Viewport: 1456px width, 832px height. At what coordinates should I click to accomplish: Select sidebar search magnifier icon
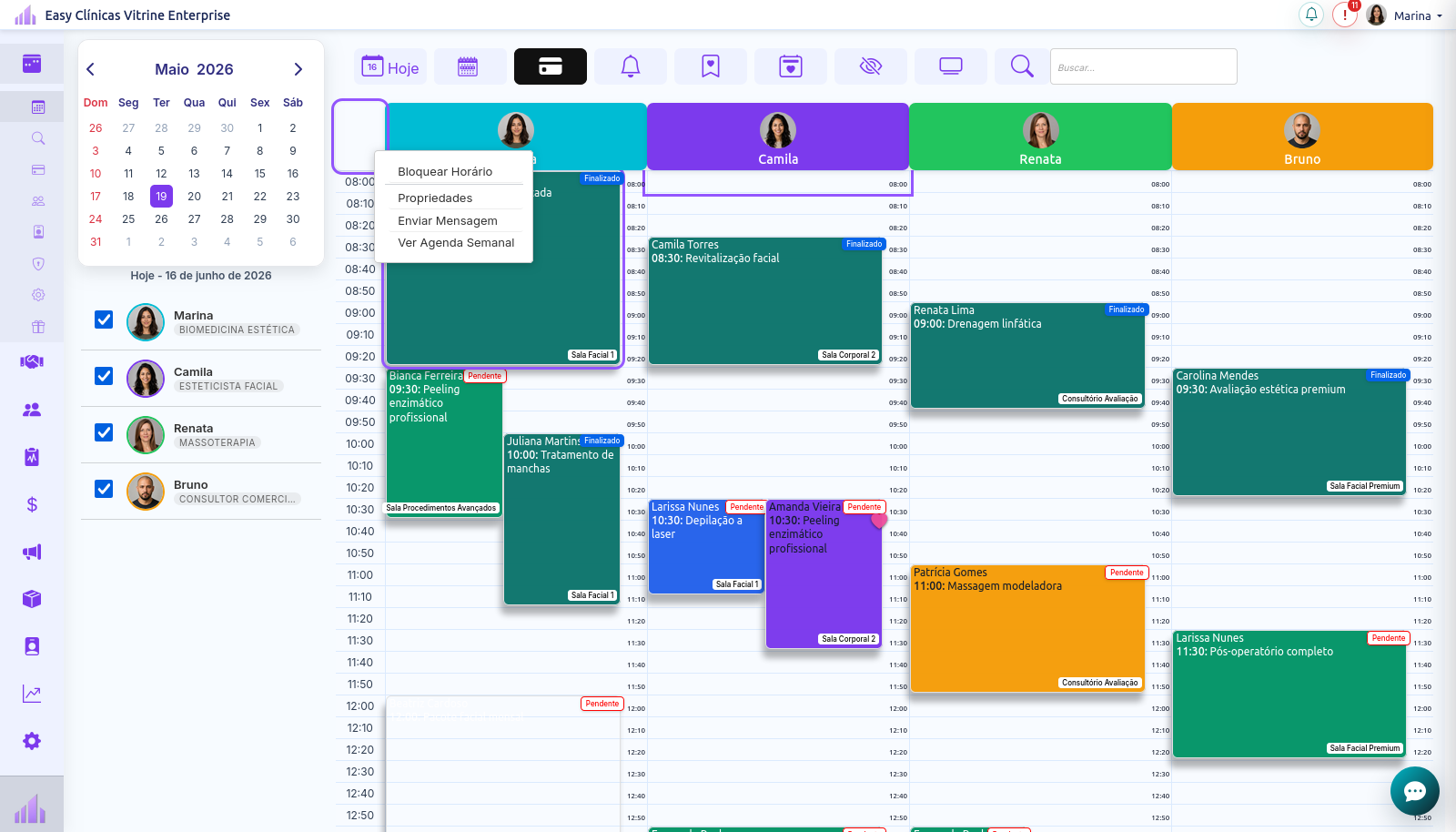[x=38, y=138]
